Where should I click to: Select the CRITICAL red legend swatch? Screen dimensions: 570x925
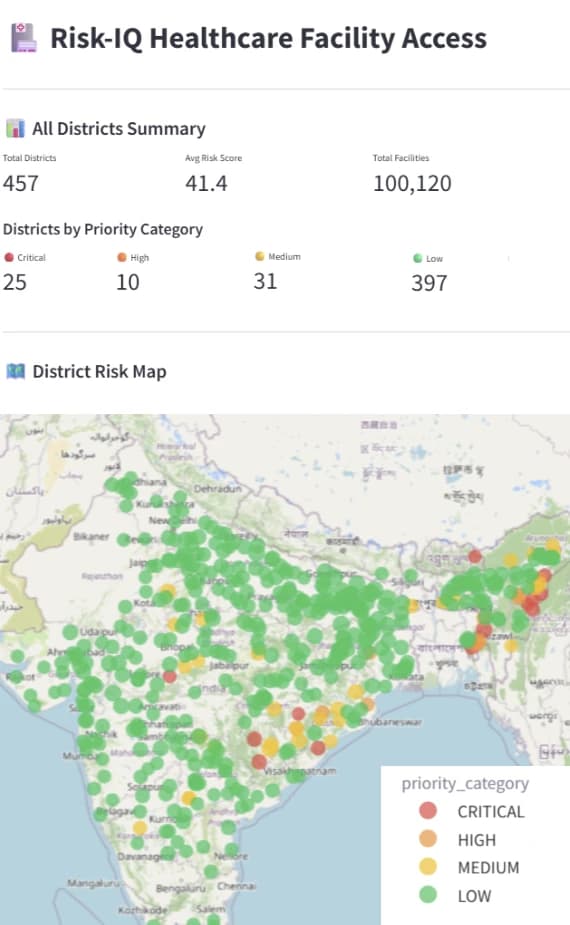pos(428,811)
